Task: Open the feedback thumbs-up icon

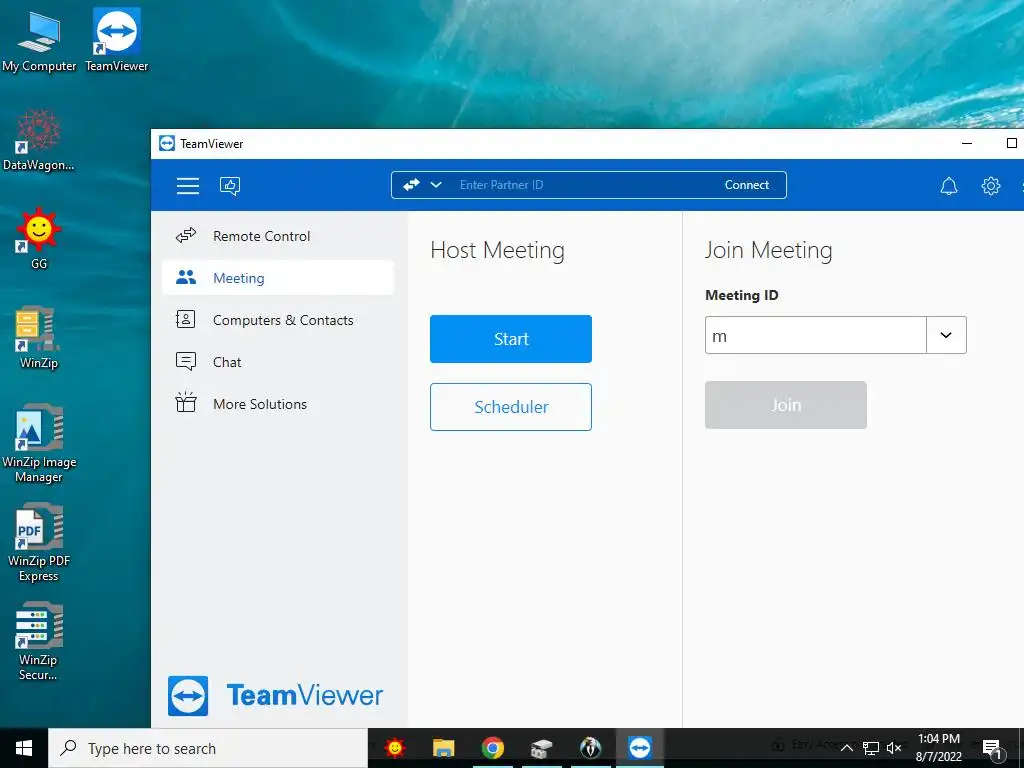Action: click(230, 186)
